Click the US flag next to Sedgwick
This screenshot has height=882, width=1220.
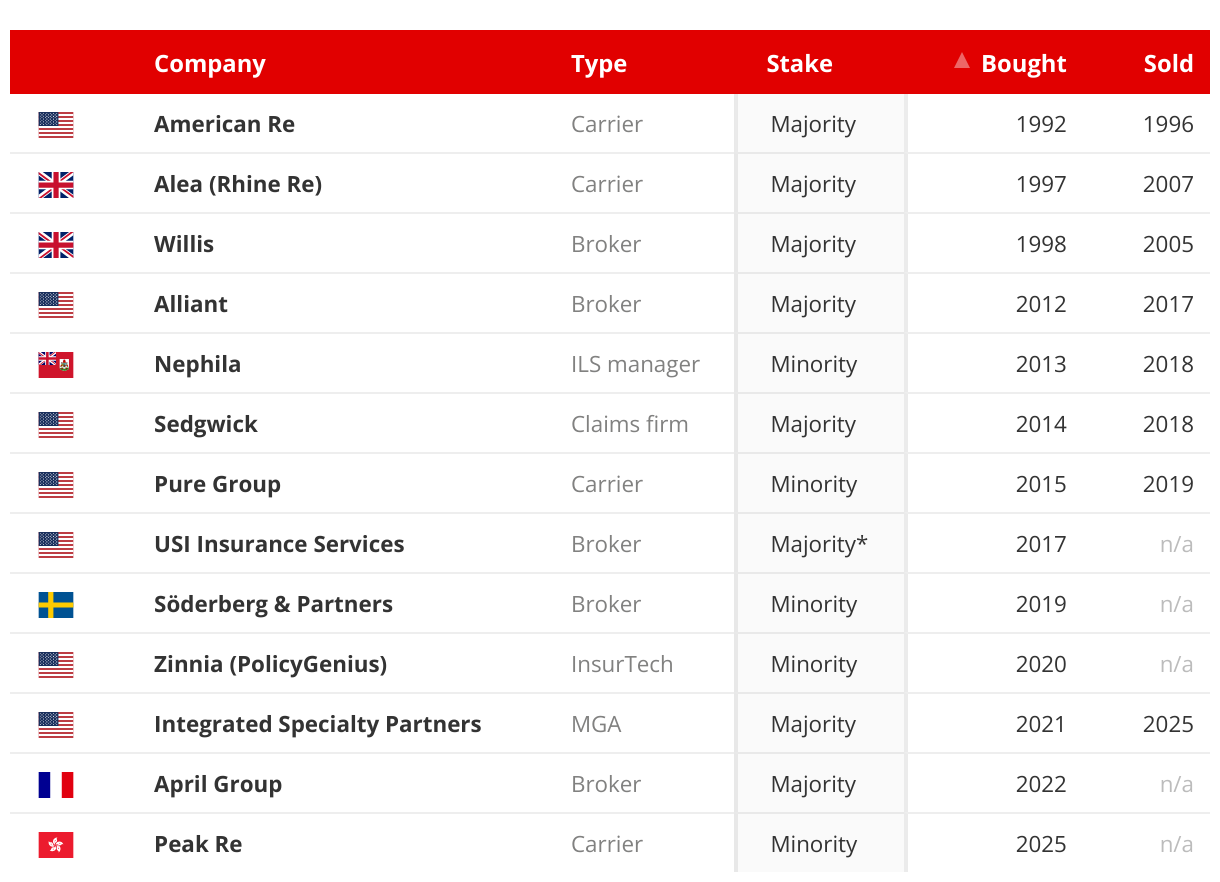pos(56,425)
